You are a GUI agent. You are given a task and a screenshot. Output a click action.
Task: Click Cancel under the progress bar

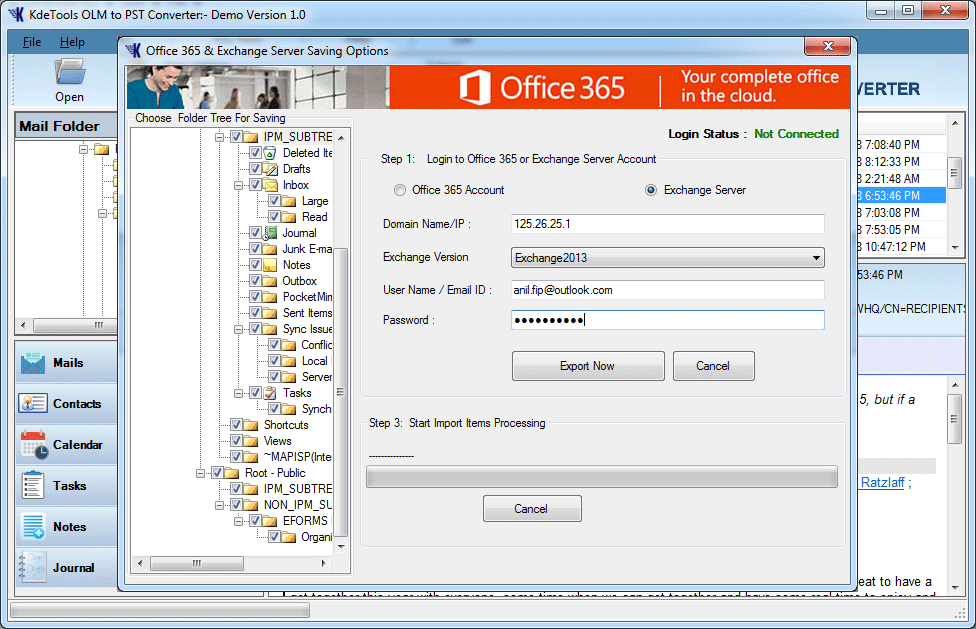click(532, 508)
